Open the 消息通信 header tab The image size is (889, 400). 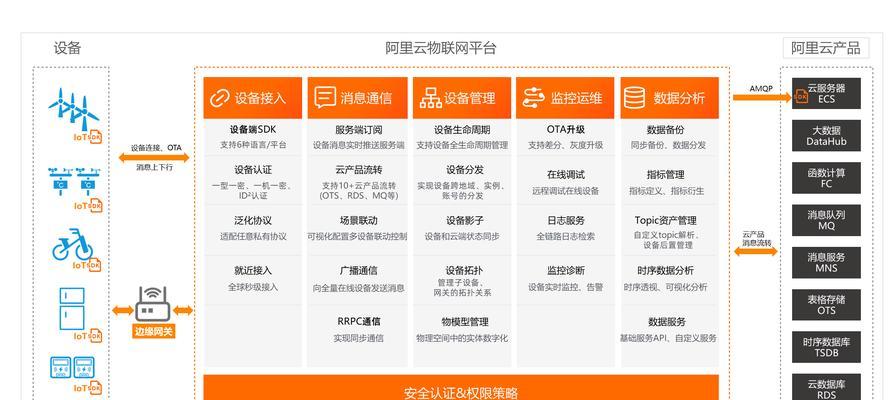click(358, 98)
